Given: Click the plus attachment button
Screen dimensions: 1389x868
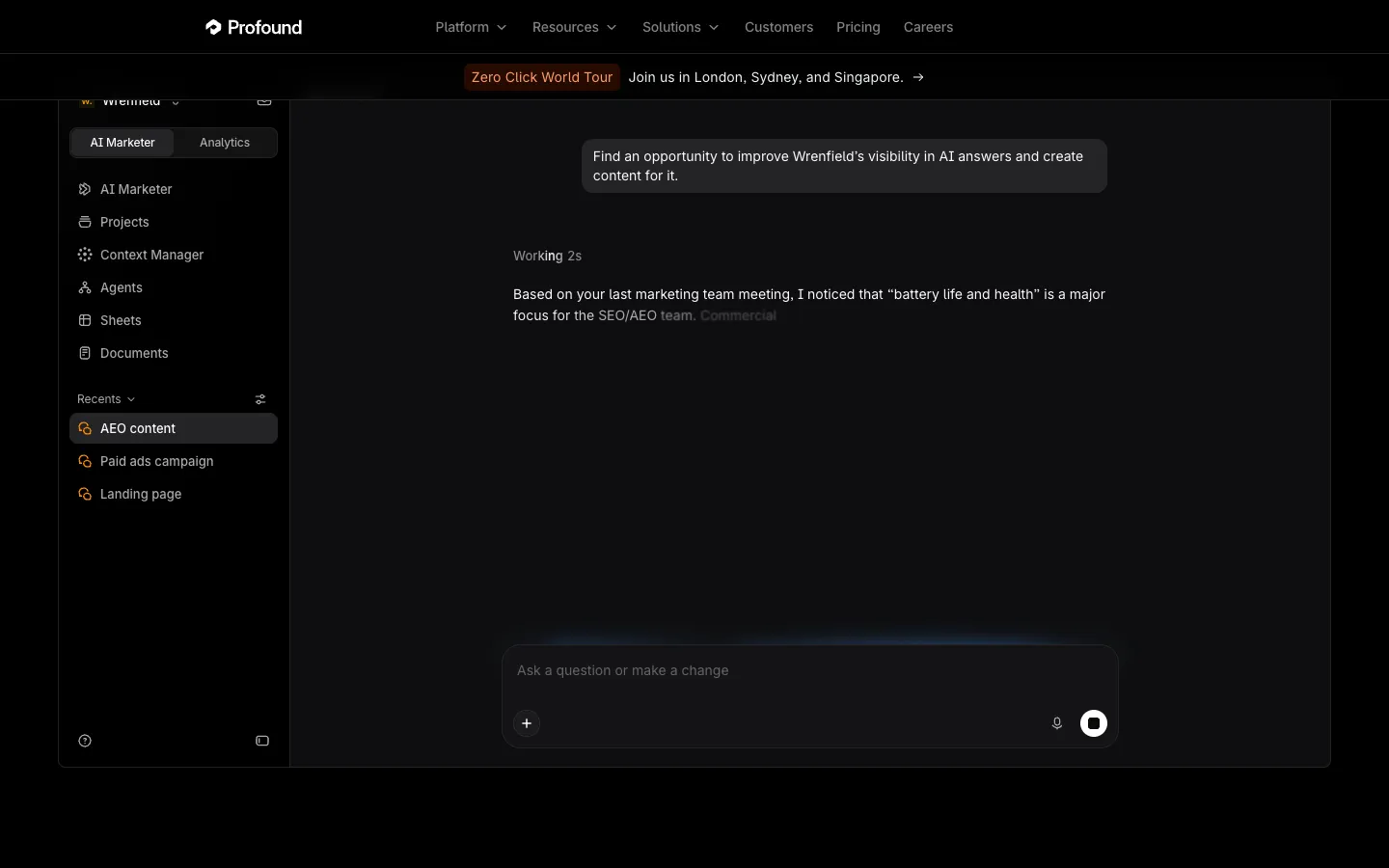Looking at the screenshot, I should [x=527, y=723].
